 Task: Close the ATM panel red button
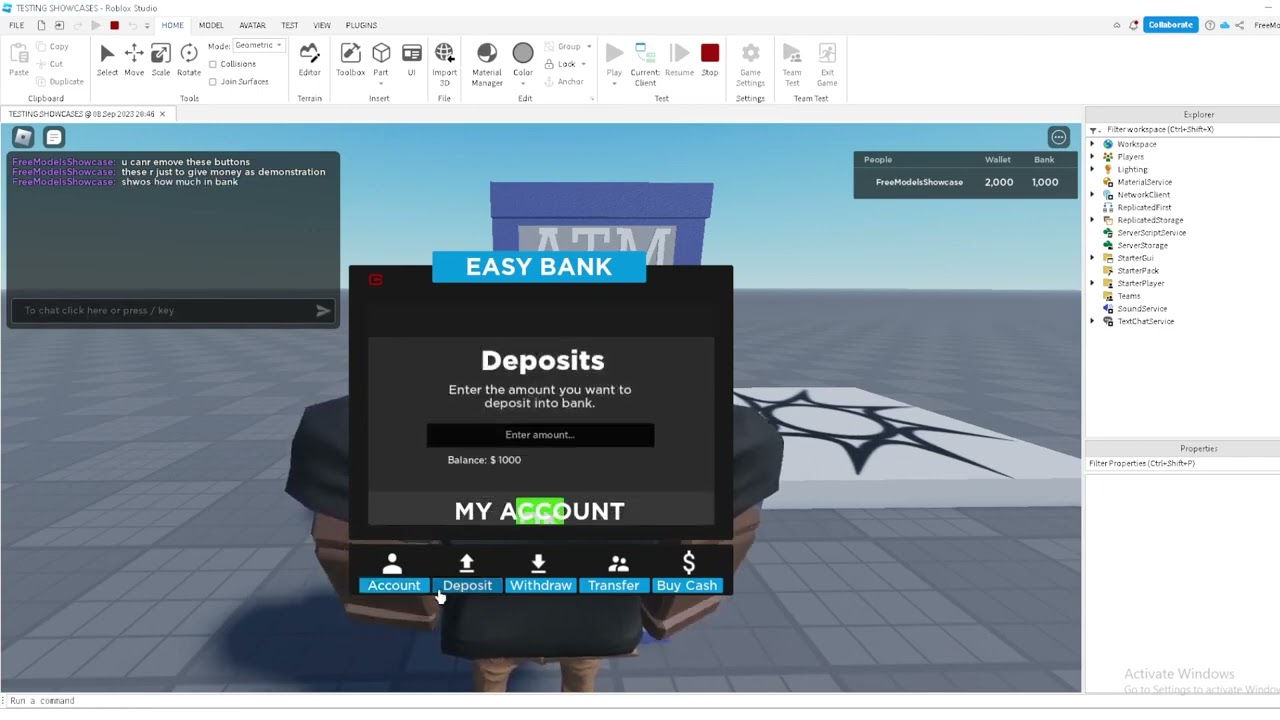376,280
